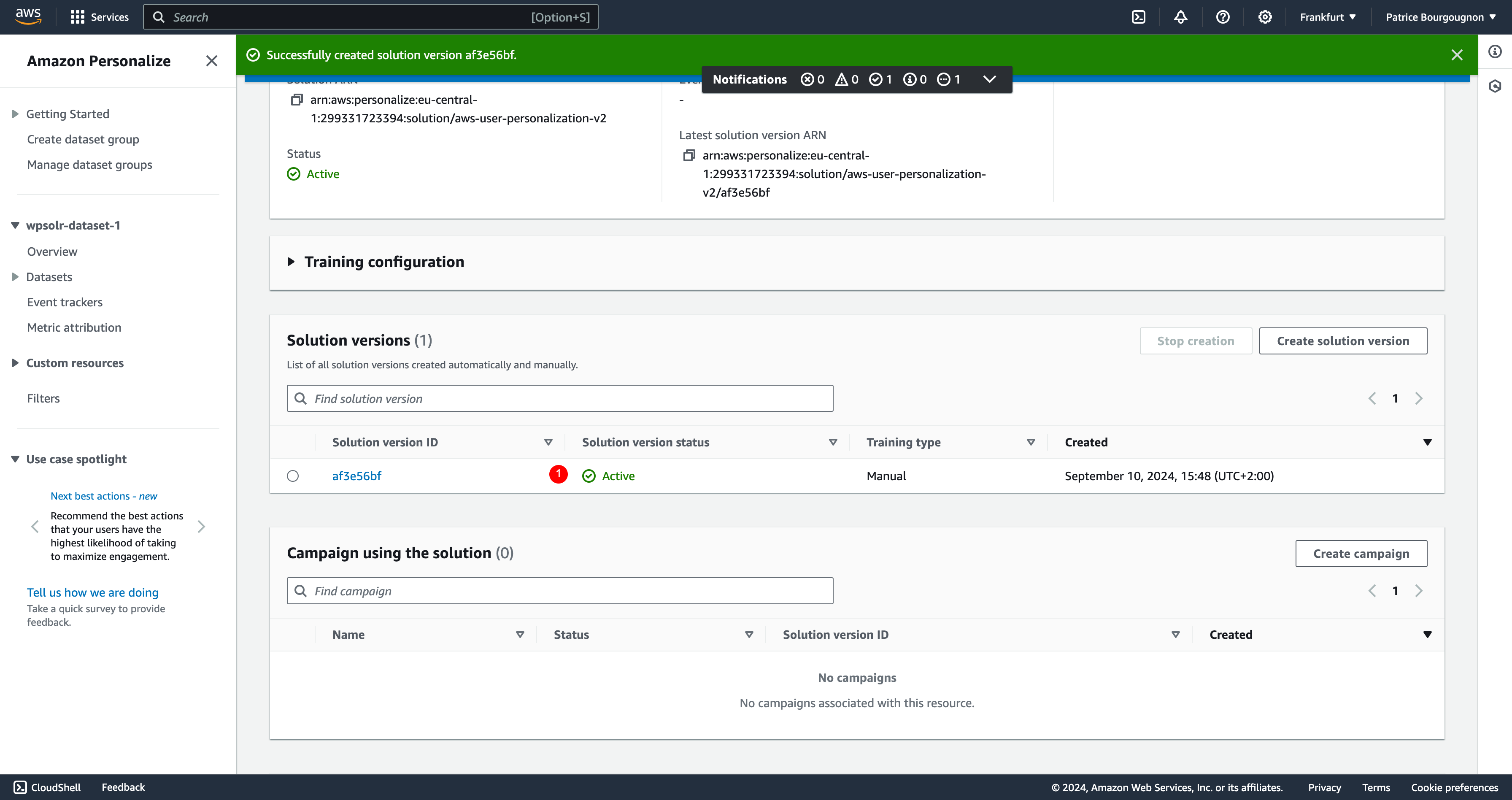1512x800 pixels.
Task: Focus the Find campaign search box
Action: [x=560, y=591]
